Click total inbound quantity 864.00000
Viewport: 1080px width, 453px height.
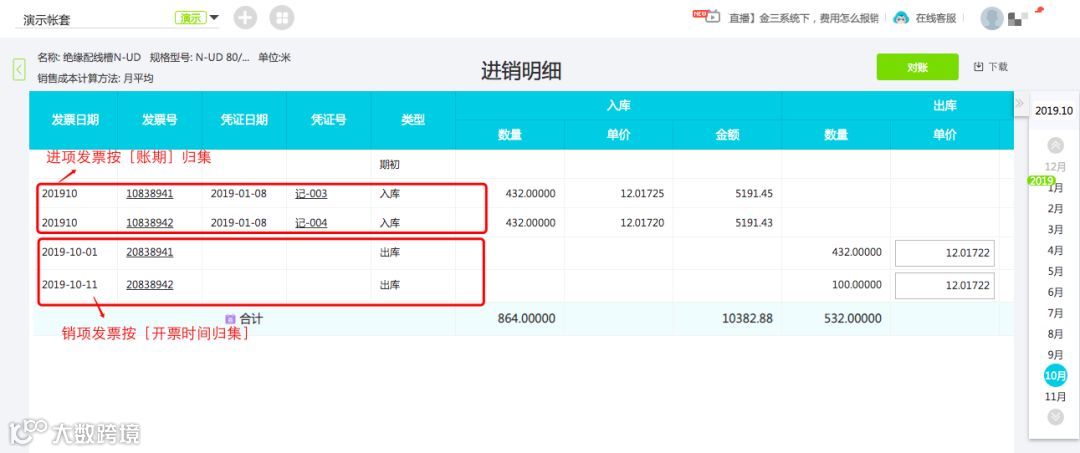526,319
